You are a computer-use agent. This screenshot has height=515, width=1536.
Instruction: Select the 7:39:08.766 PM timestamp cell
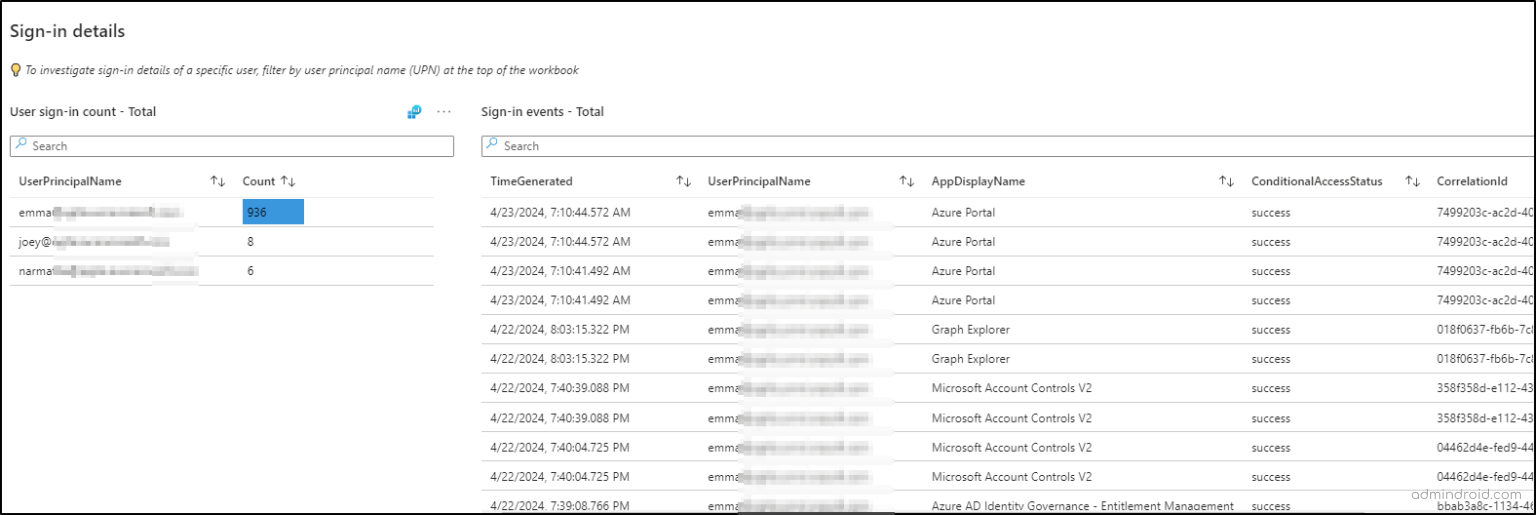tap(560, 506)
